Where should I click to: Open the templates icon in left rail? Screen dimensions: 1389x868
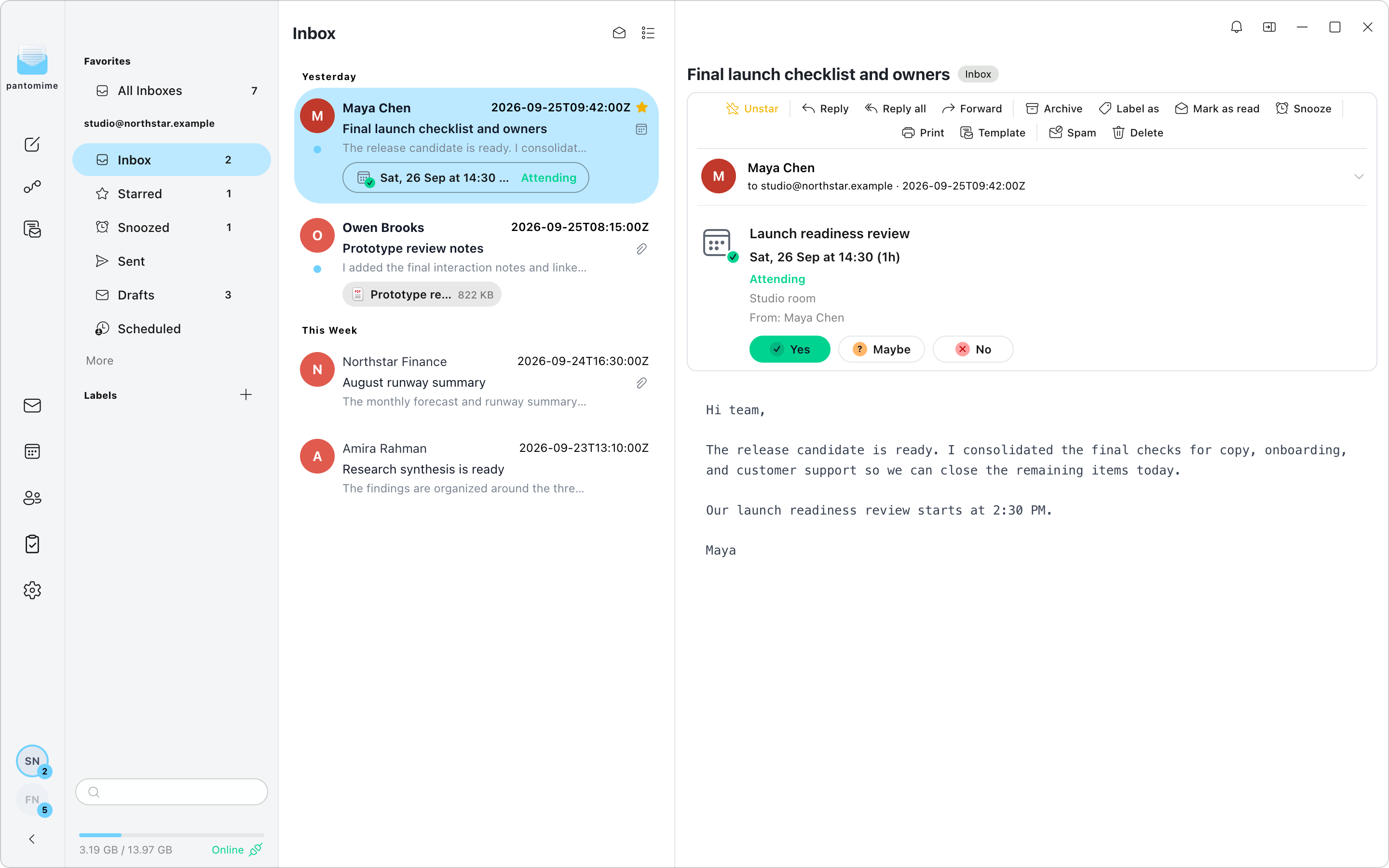32,229
